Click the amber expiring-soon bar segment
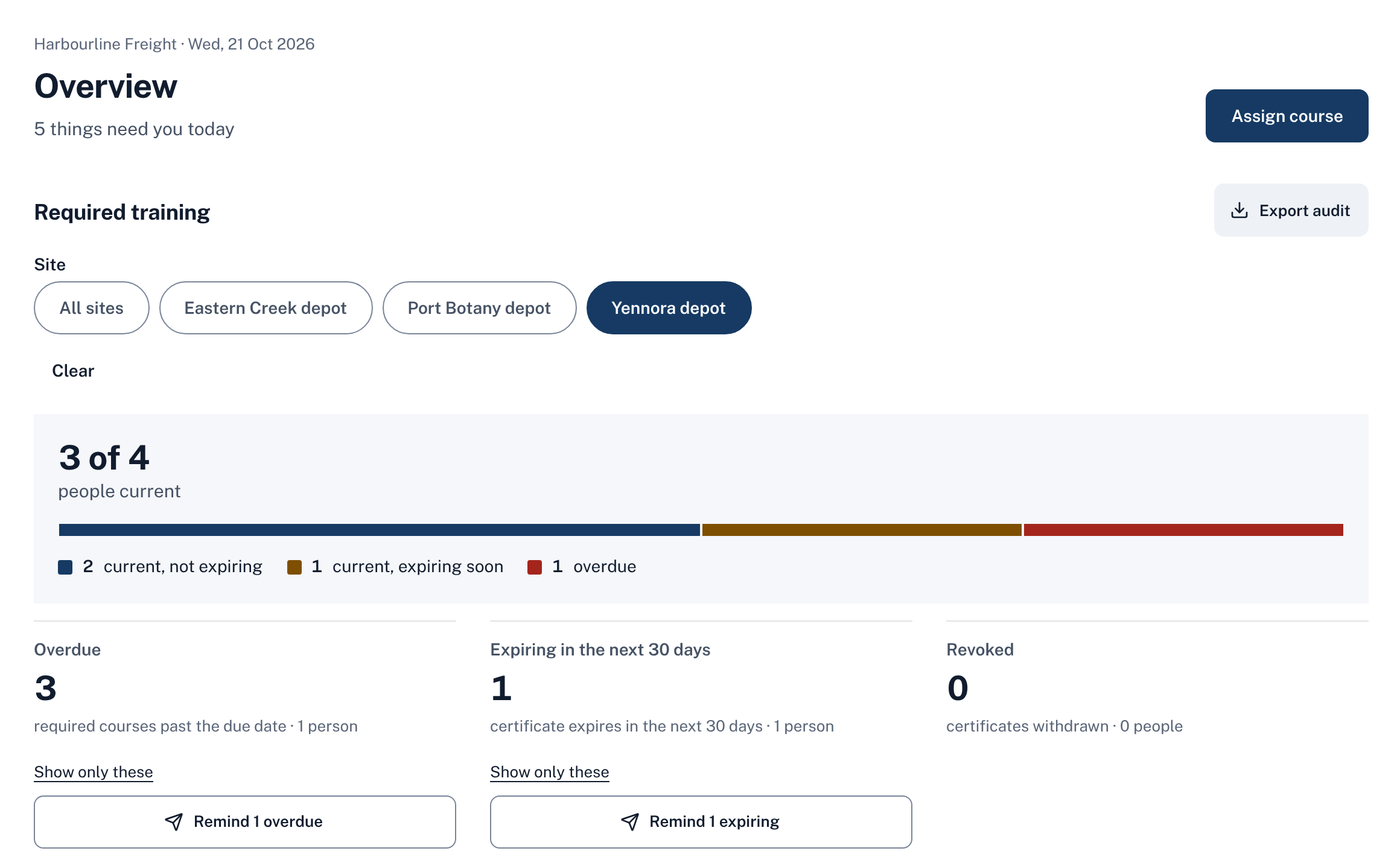This screenshot has height=851, width=1400. pos(862,530)
